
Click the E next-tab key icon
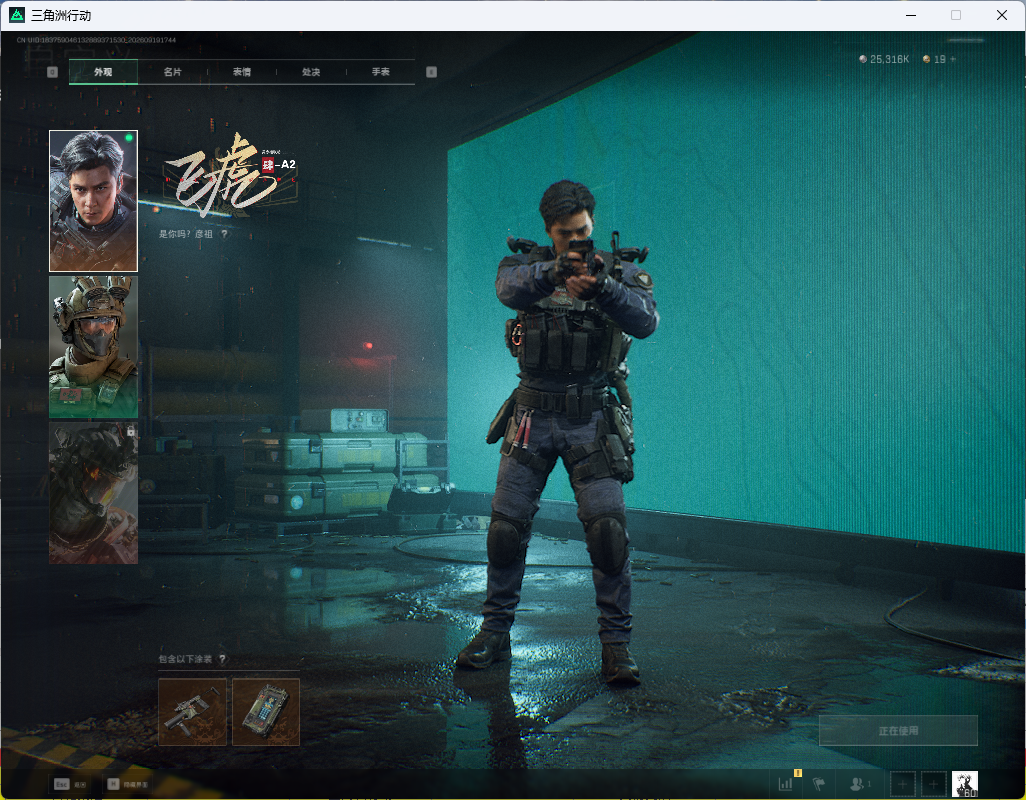[431, 72]
